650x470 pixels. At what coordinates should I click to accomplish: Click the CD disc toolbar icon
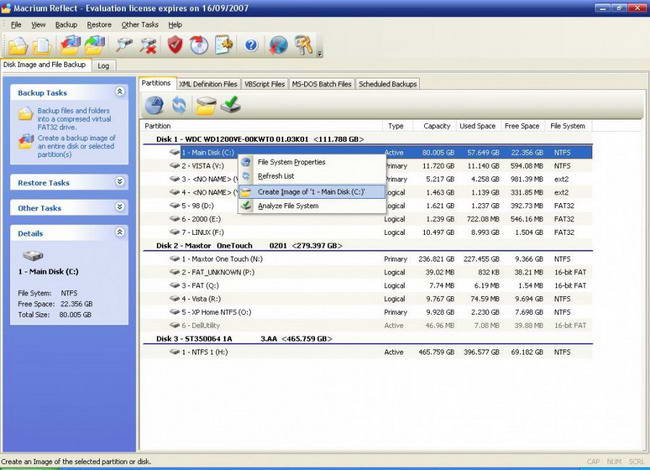pos(199,45)
